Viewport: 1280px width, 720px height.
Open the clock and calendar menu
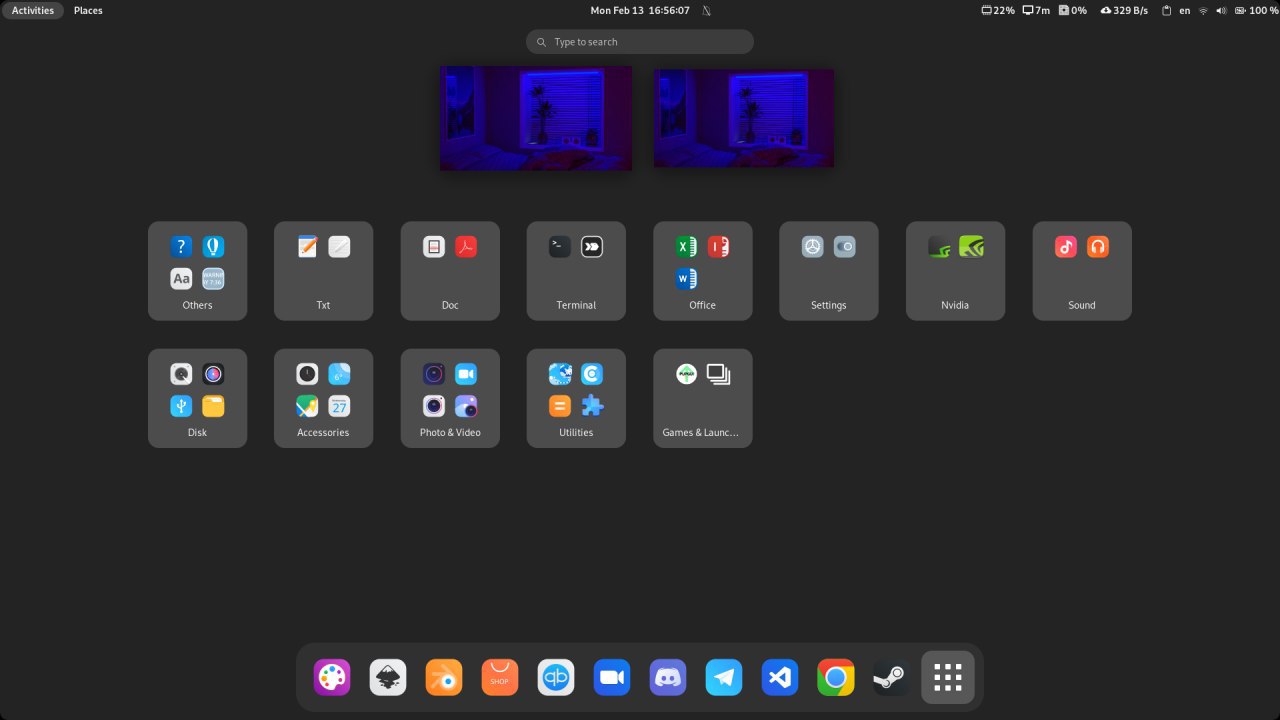640,10
